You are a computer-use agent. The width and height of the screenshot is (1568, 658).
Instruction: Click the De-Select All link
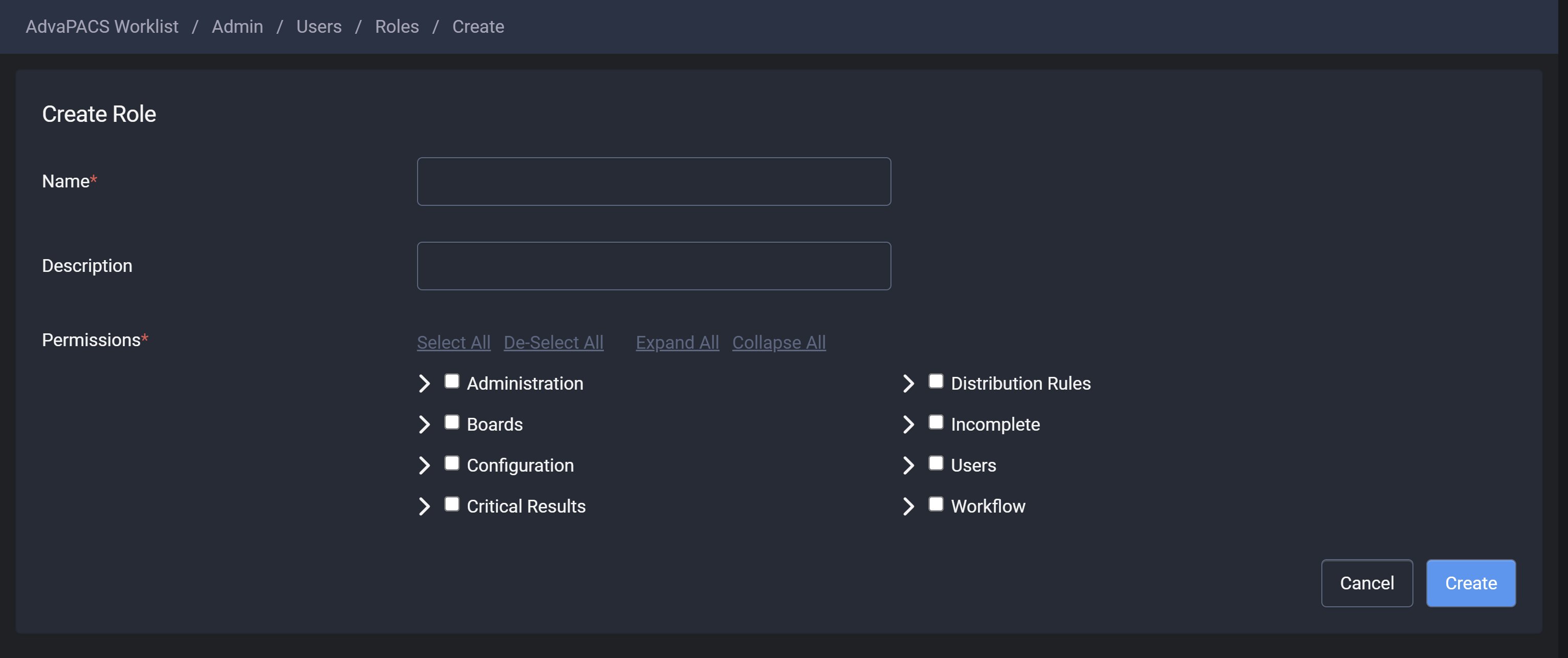[x=553, y=343]
